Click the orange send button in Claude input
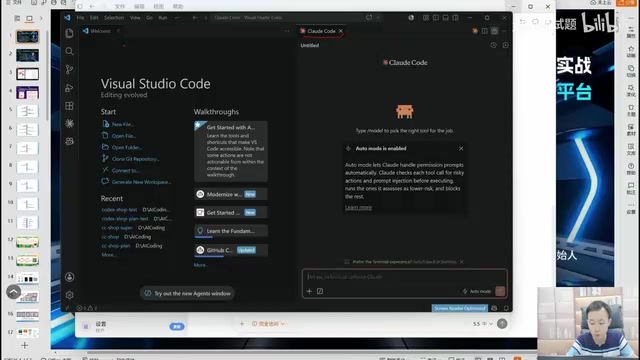Screen dimensions: 640x360 [x=500, y=291]
